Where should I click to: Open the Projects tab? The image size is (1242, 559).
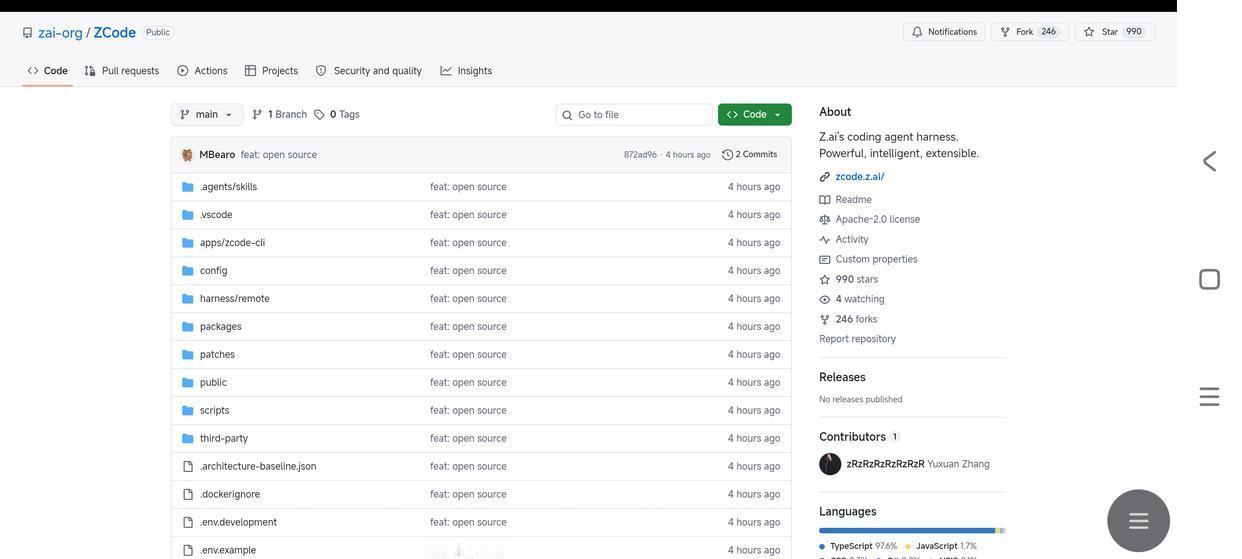click(271, 71)
